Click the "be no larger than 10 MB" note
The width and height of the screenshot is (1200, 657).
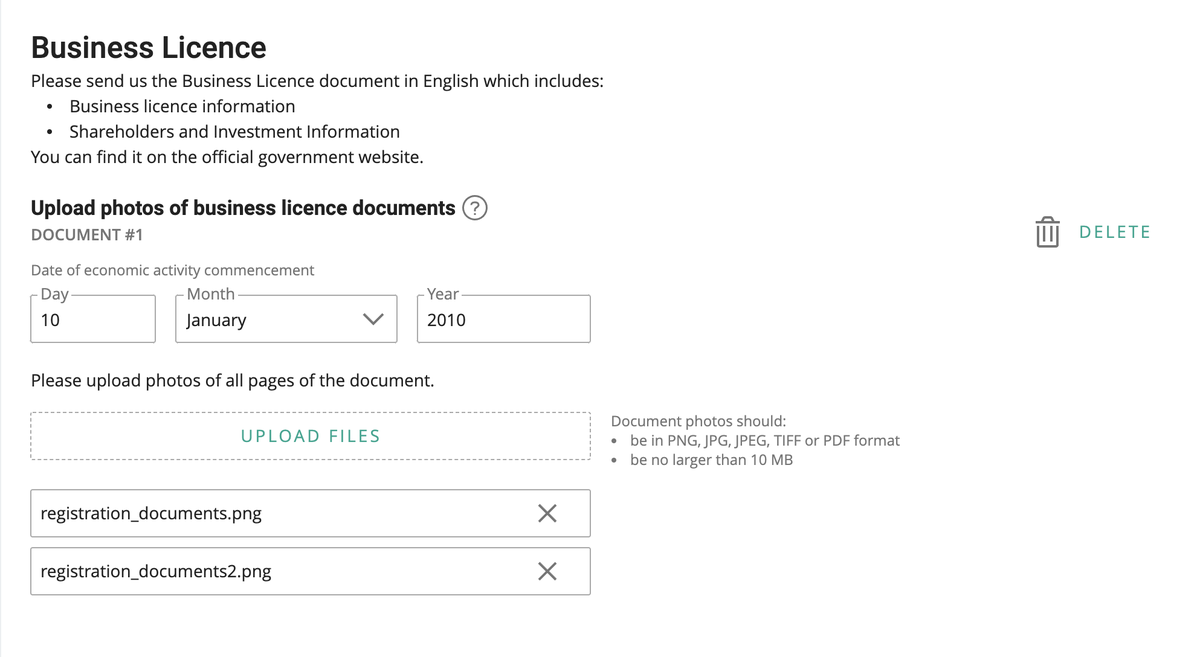coord(711,460)
